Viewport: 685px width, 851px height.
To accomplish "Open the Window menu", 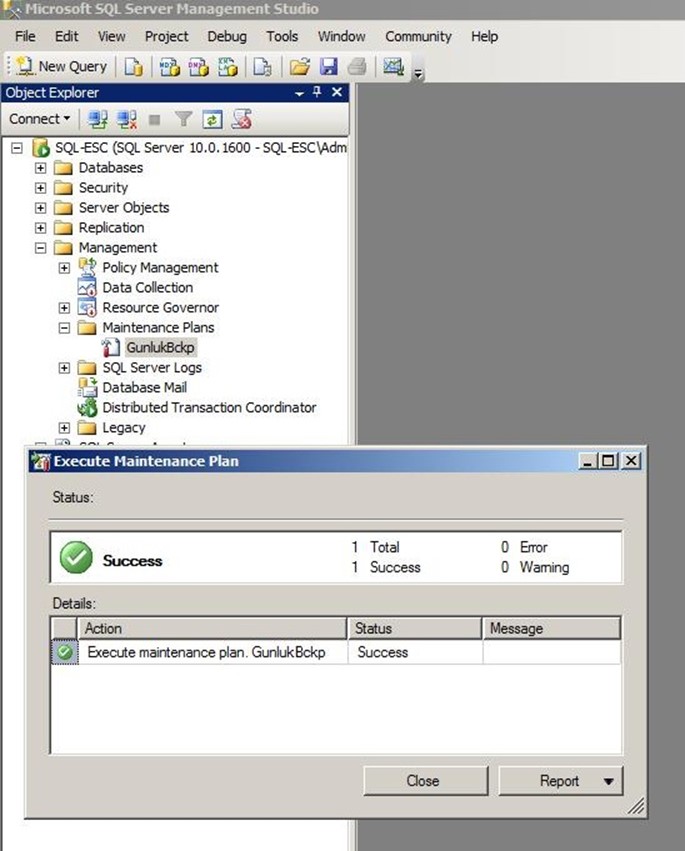I will 341,36.
